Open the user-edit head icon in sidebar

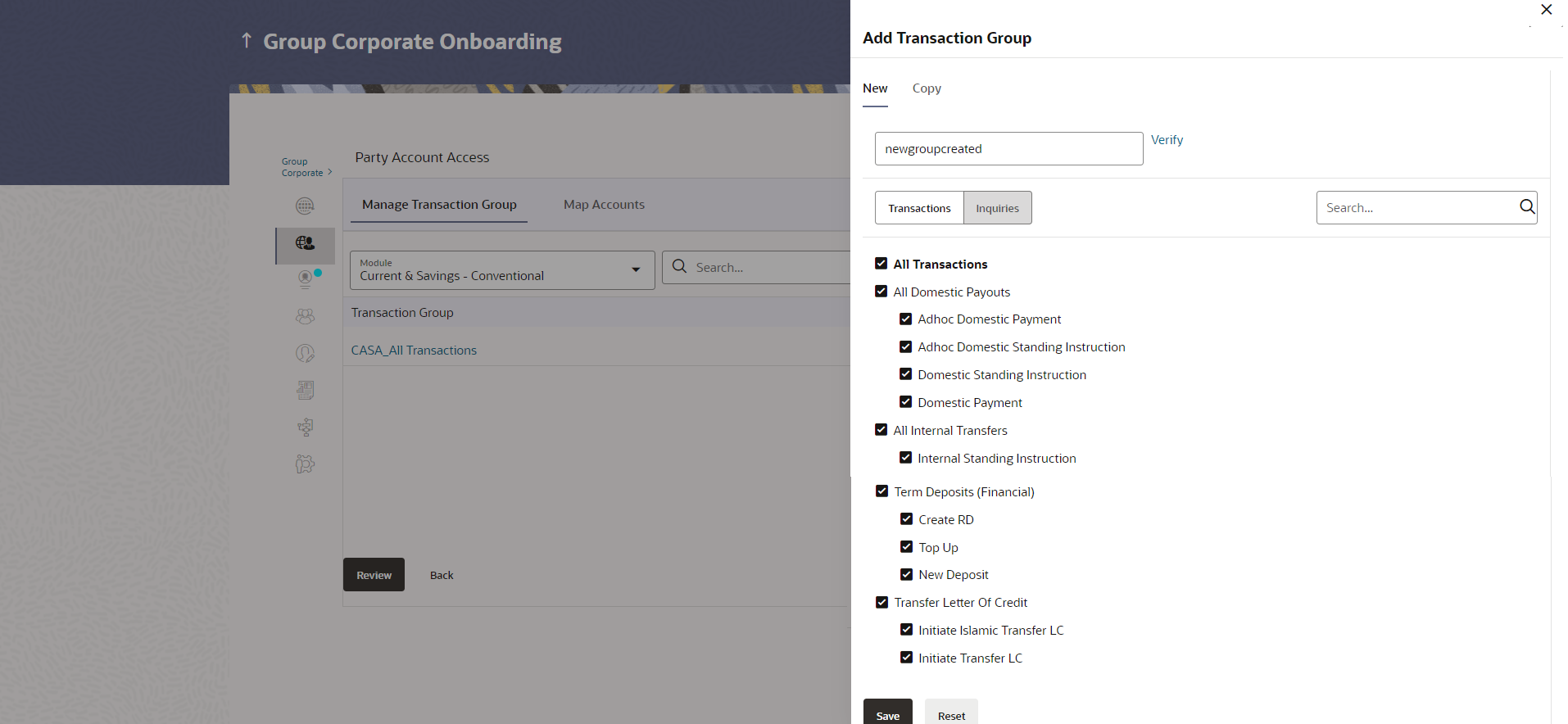pyautogui.click(x=305, y=353)
